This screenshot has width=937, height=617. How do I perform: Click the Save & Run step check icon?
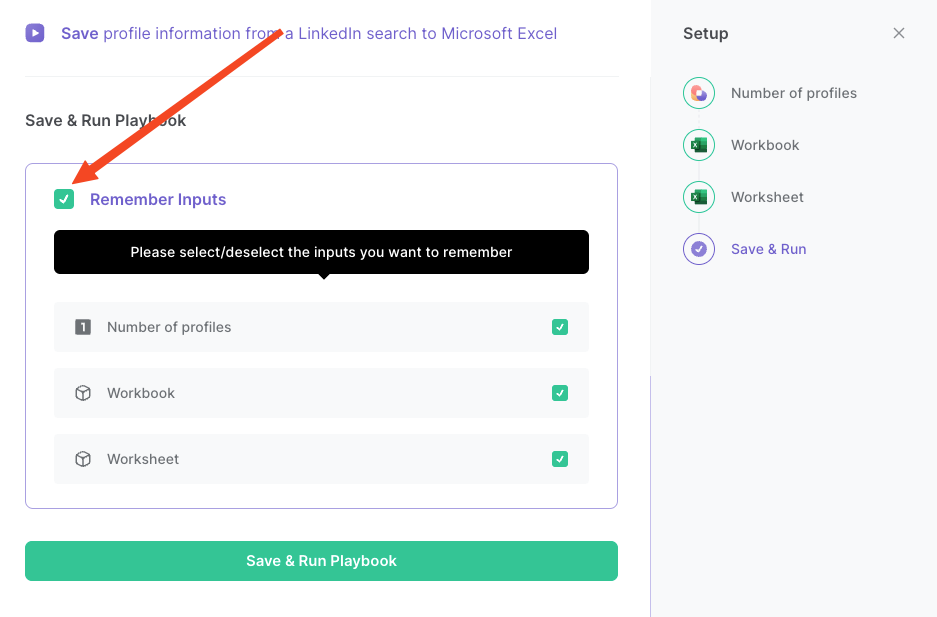[x=699, y=249]
